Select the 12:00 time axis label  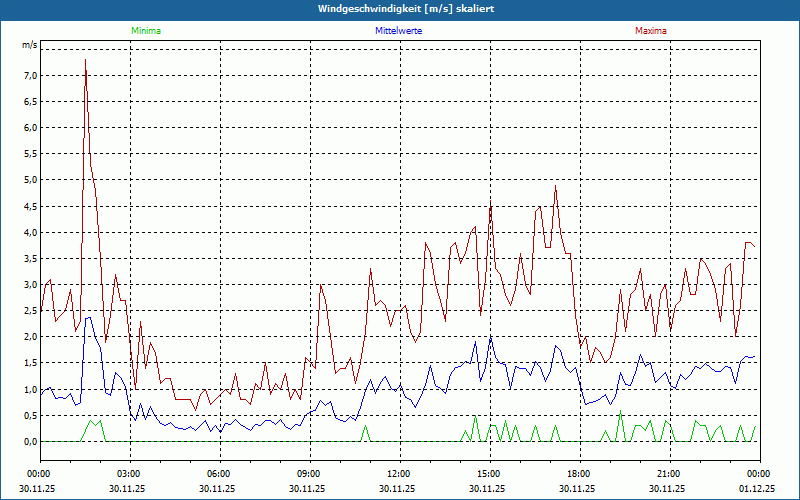[x=398, y=474]
